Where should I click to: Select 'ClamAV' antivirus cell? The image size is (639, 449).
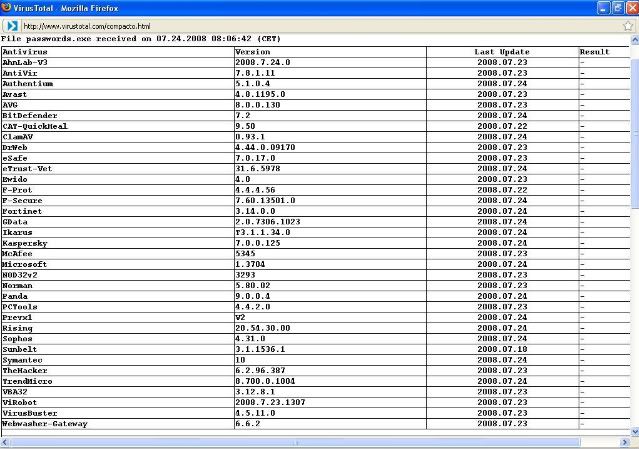[118, 136]
